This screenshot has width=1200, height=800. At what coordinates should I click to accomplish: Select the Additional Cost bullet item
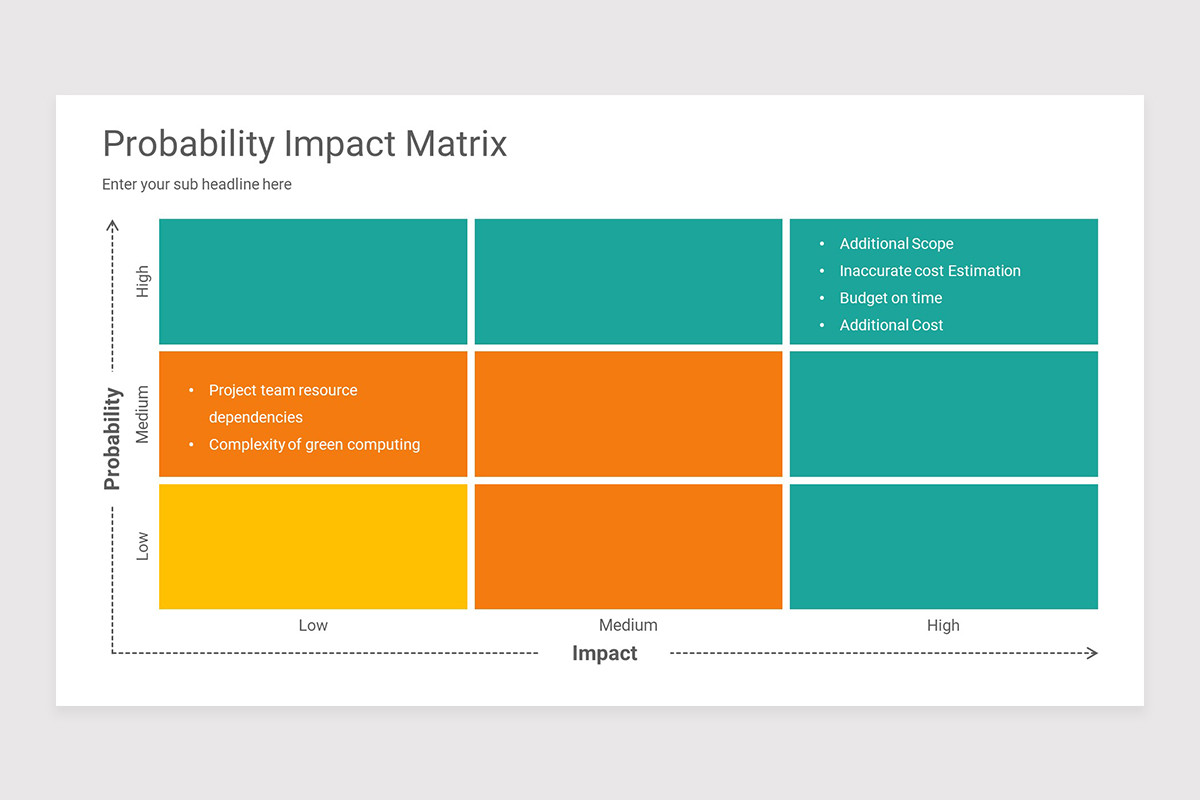point(891,325)
